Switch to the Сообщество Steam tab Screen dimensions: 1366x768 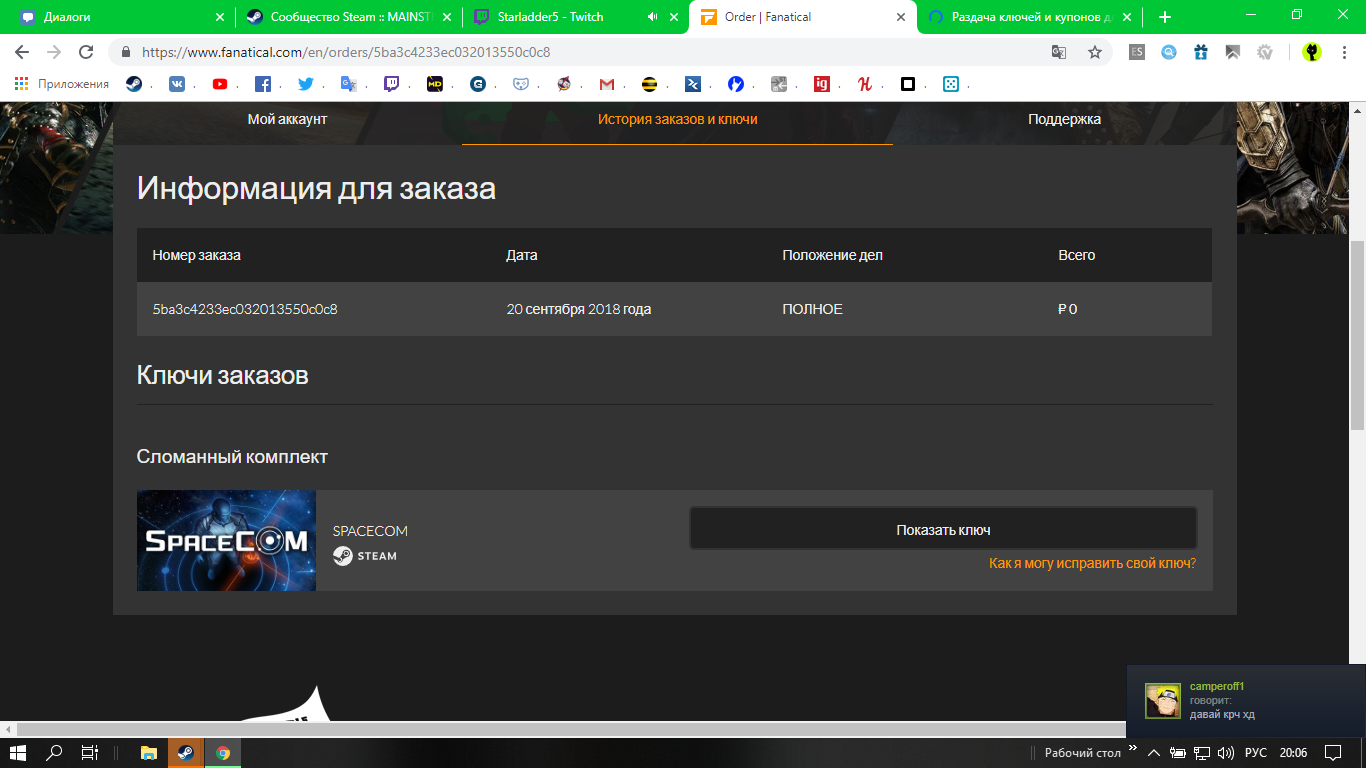(349, 17)
